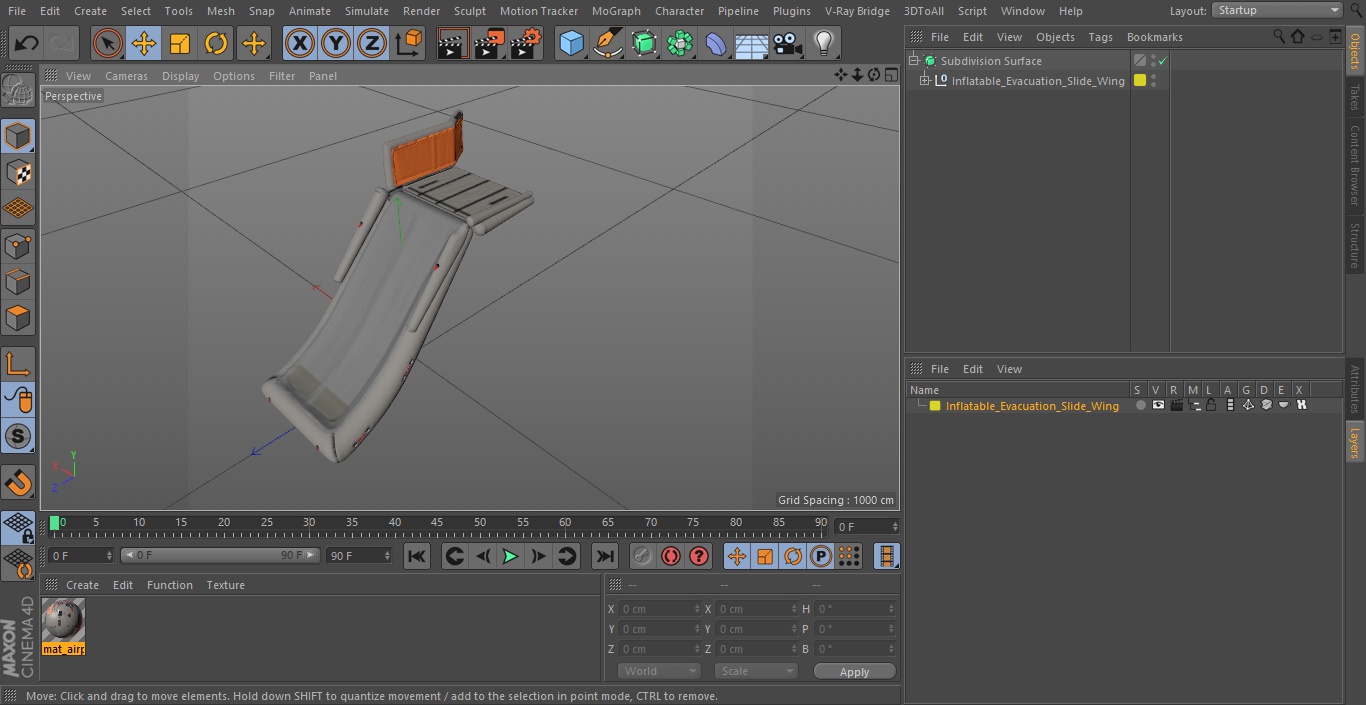Add a Cube primitive object
Viewport: 1366px width, 705px height.
point(571,43)
